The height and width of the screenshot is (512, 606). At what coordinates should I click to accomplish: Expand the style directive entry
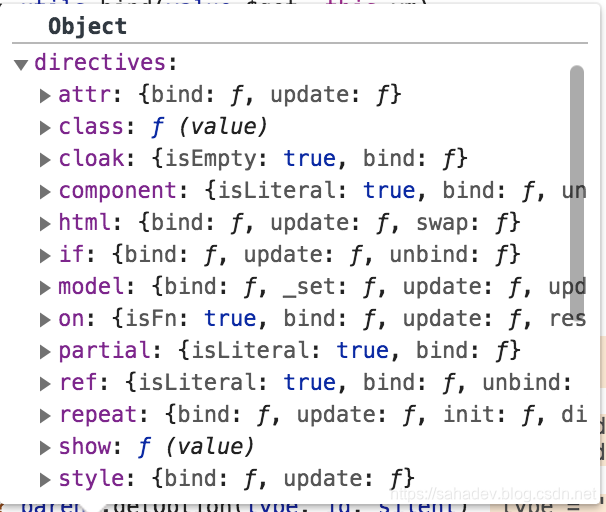pyautogui.click(x=45, y=480)
